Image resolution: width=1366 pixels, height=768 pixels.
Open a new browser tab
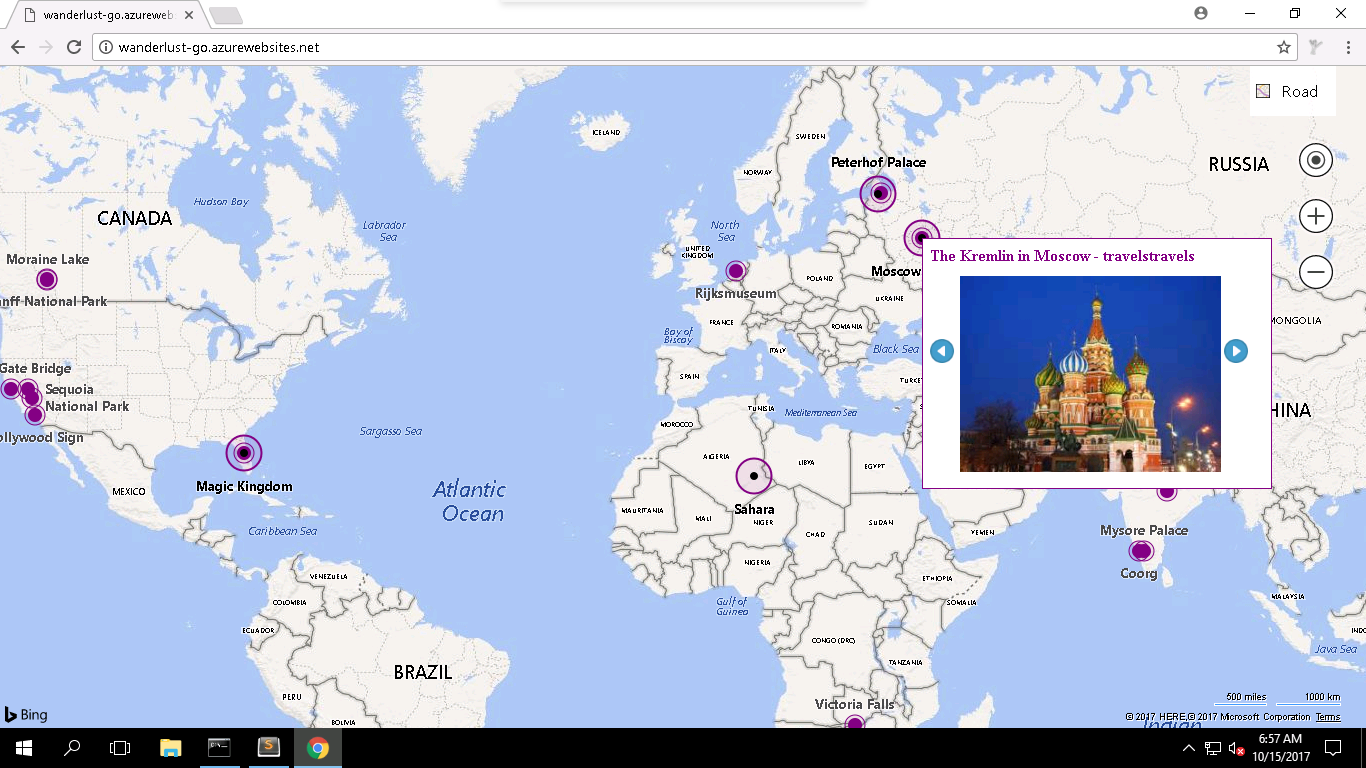tap(225, 15)
